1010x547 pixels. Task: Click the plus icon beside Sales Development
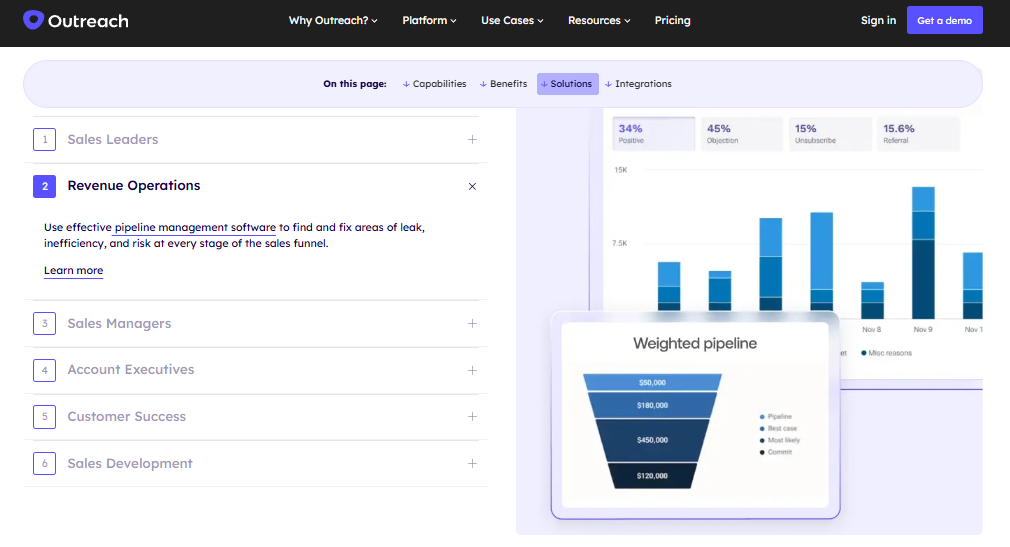(x=472, y=464)
